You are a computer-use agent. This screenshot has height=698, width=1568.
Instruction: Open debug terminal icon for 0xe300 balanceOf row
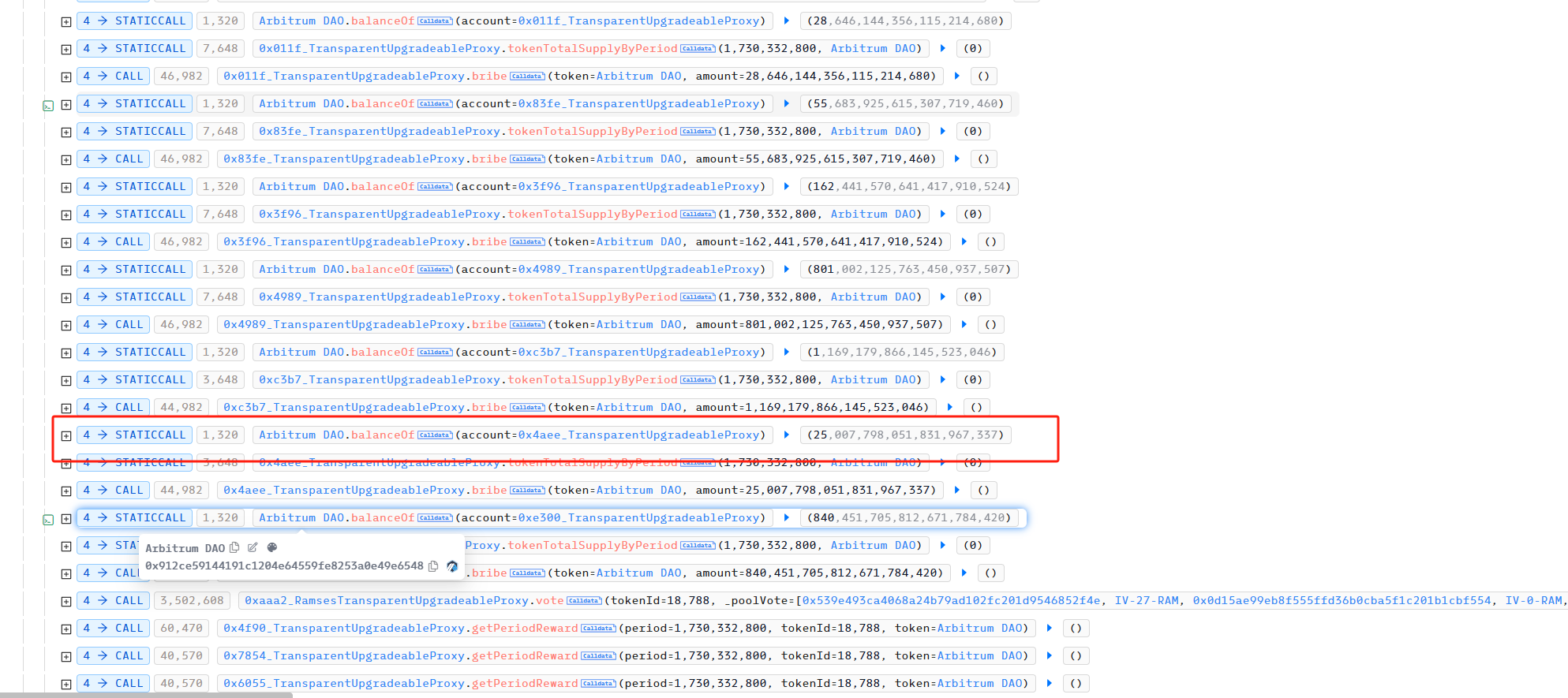[48, 519]
